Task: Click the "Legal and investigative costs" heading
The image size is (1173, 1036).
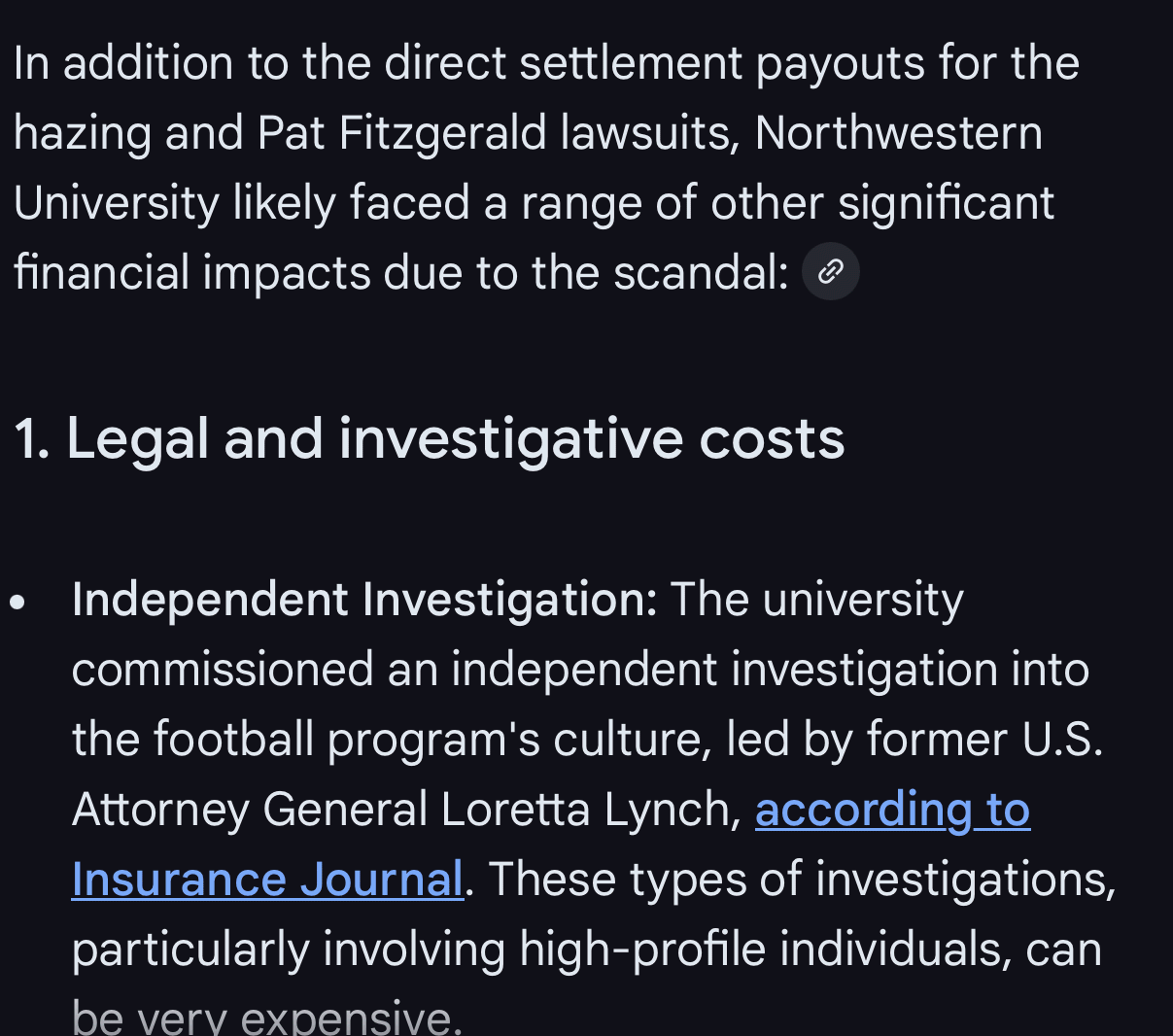Action: coord(455,438)
